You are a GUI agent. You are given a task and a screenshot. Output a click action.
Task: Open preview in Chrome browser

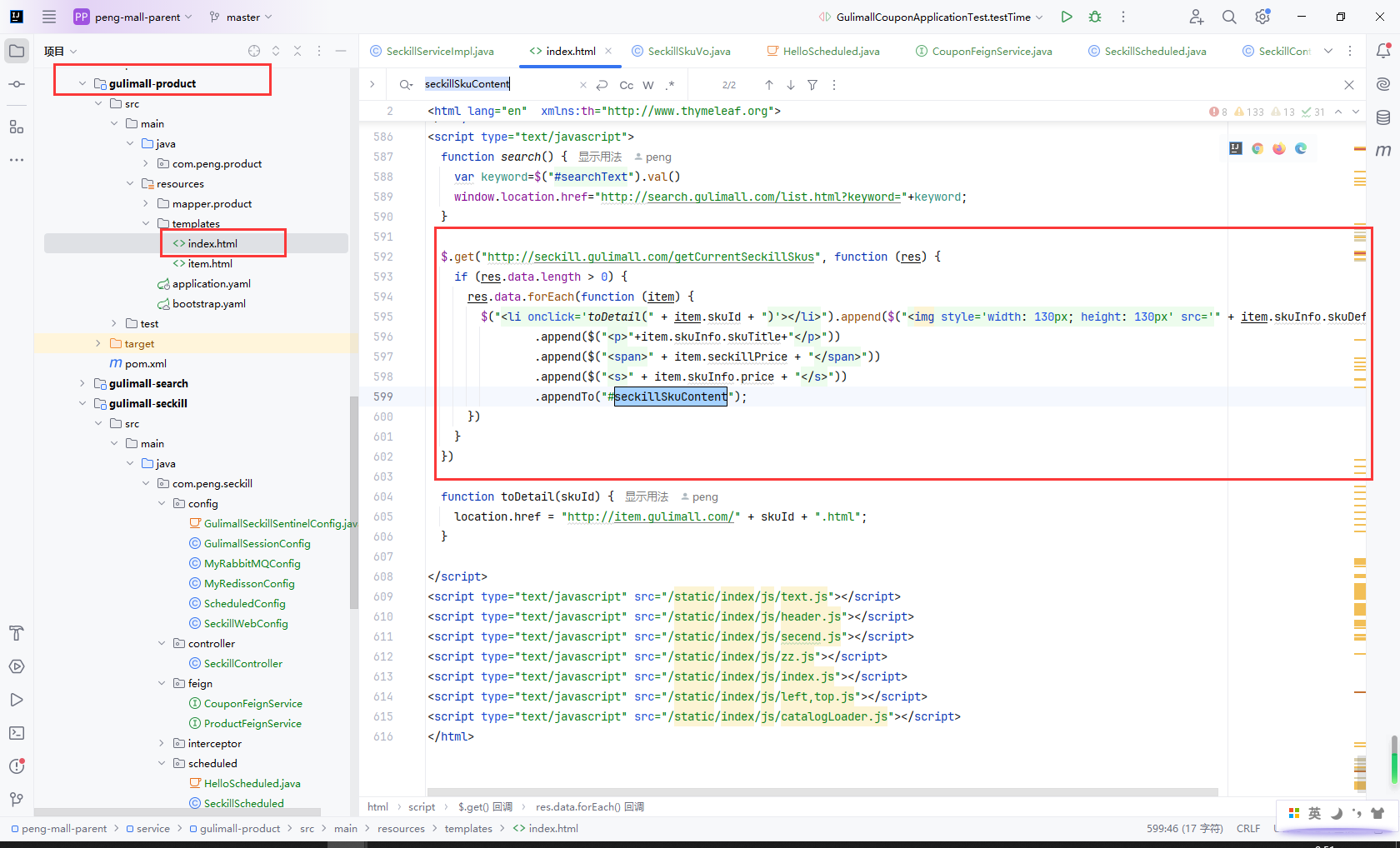[1257, 148]
